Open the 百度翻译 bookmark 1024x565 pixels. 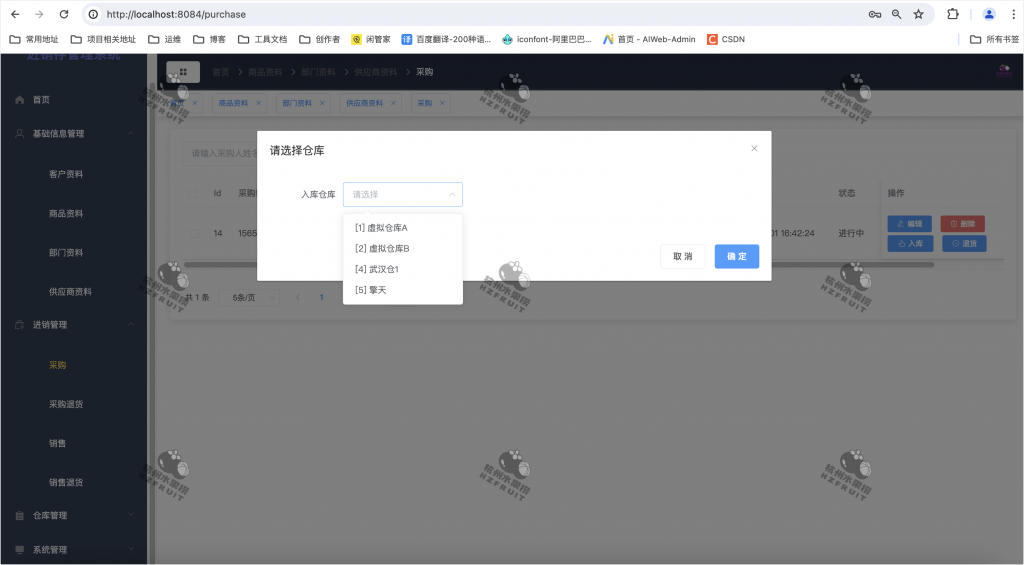[x=446, y=39]
